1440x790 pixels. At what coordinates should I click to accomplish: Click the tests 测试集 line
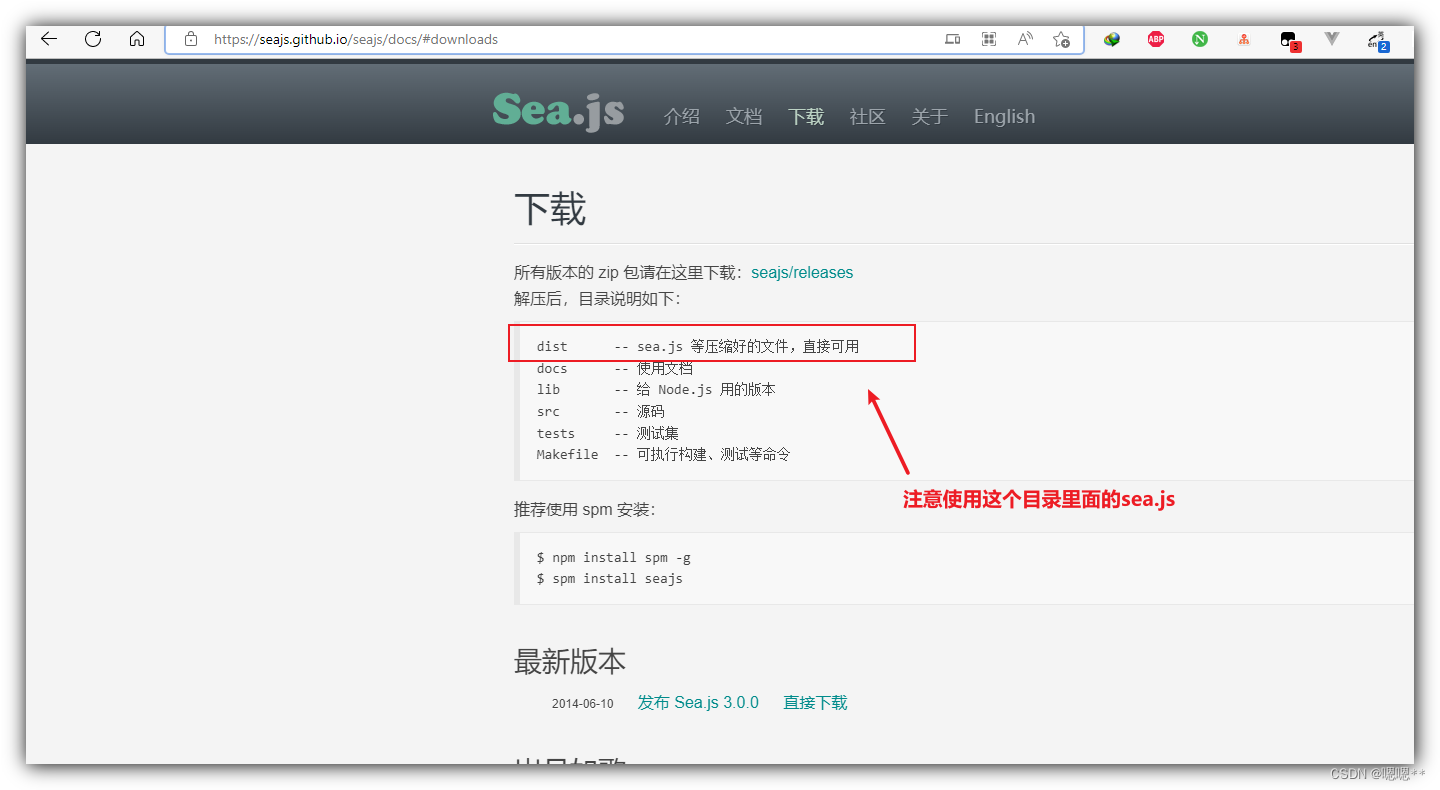pos(608,433)
